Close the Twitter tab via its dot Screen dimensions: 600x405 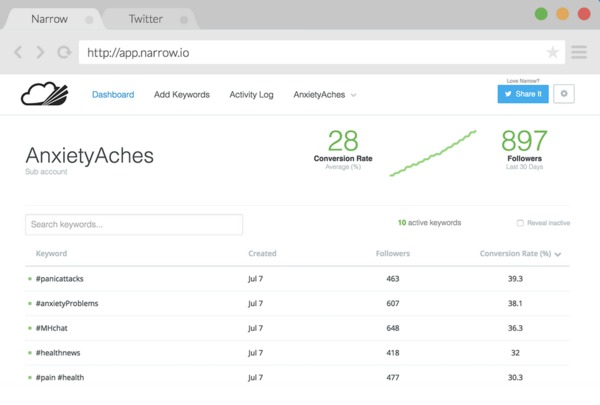184,20
